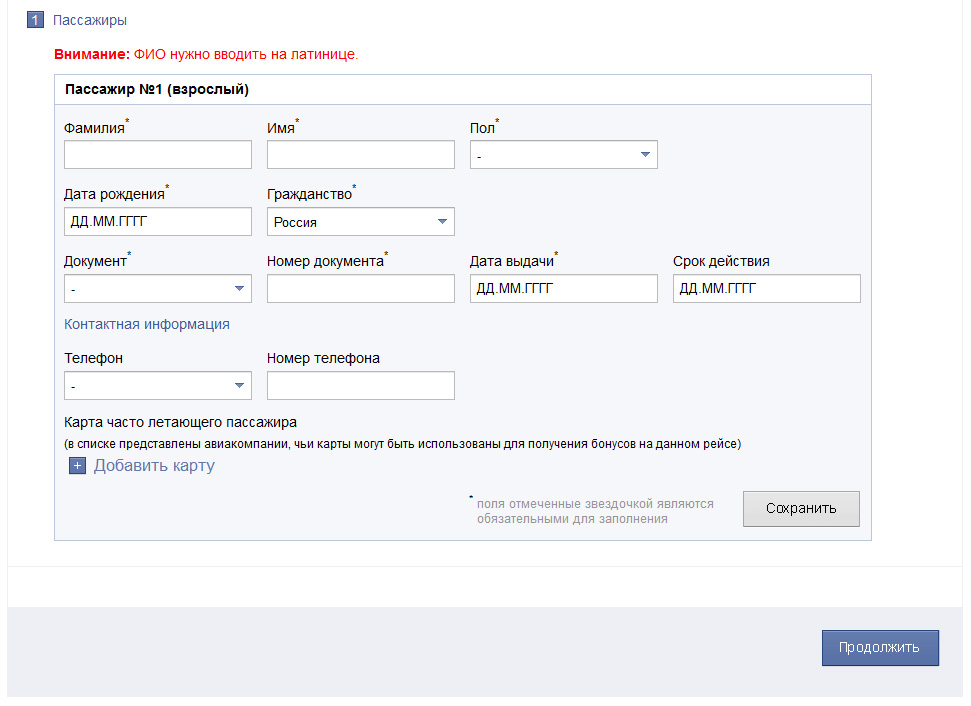Select the Номер документа input
This screenshot has width=971, height=706.
click(360, 289)
